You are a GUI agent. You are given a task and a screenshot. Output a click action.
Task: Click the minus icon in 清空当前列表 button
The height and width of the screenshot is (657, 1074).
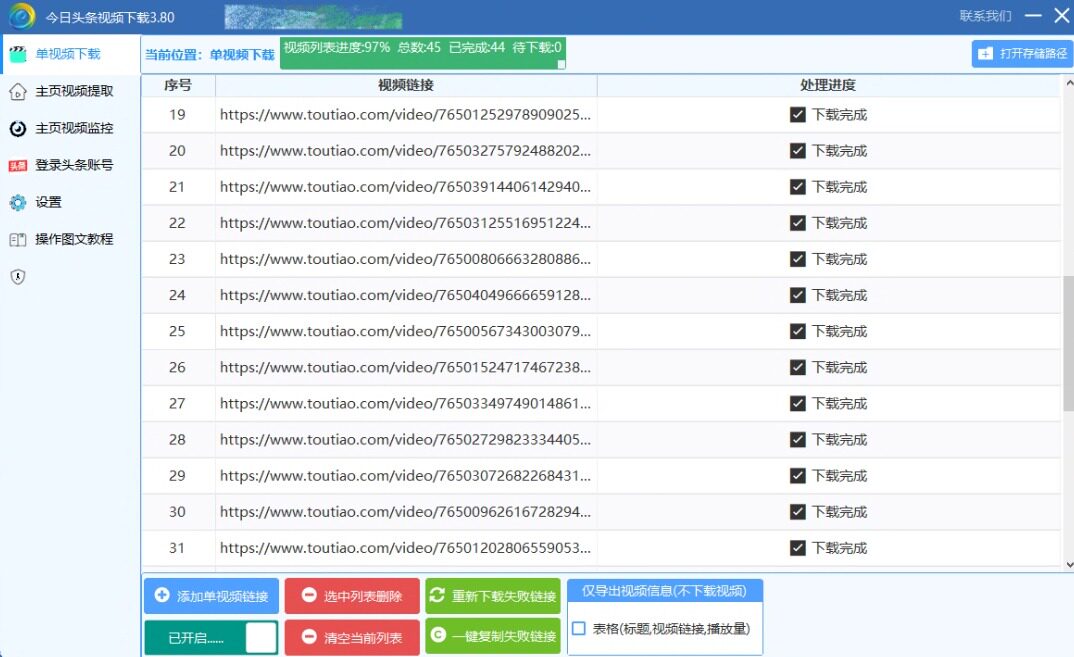tap(309, 636)
